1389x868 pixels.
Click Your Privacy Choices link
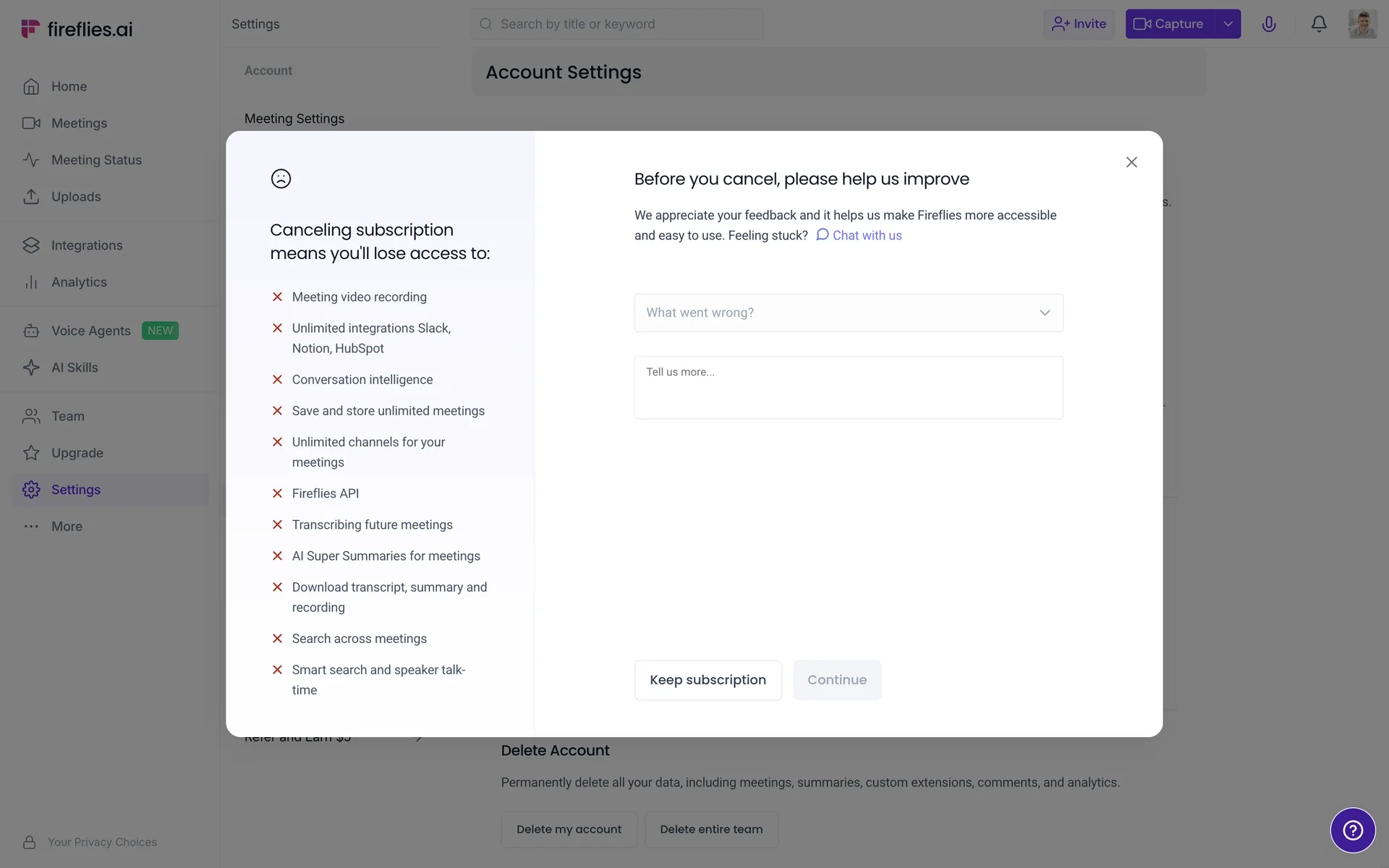102,842
